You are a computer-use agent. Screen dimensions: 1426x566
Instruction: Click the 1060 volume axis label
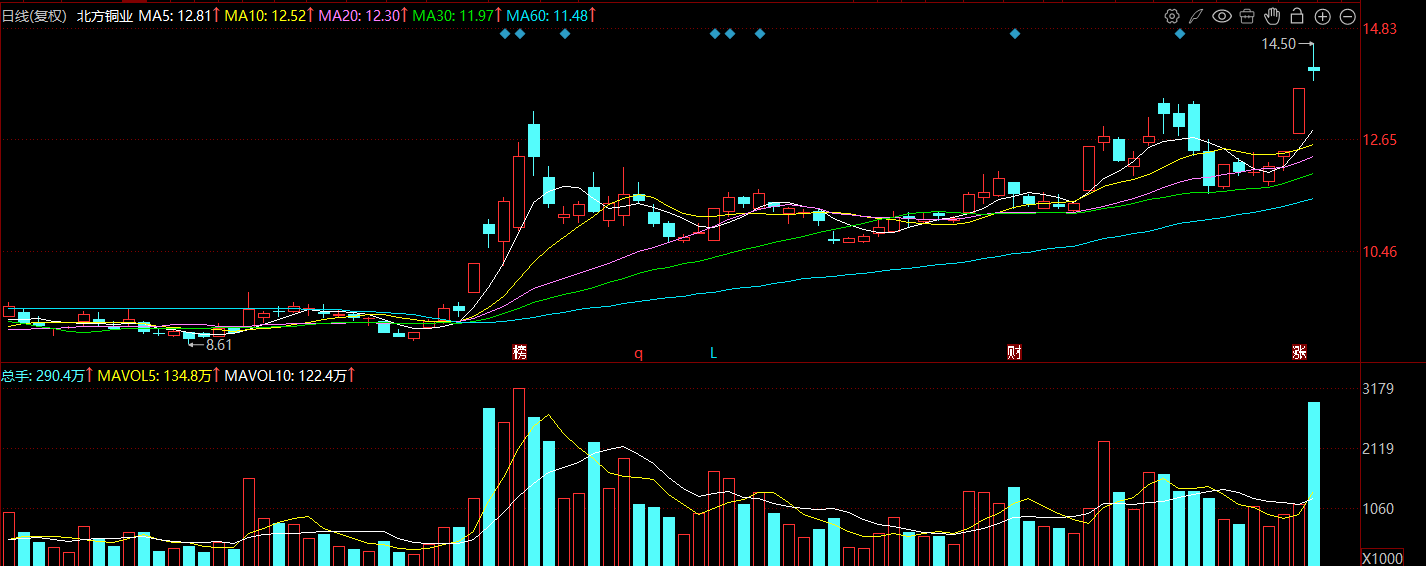click(x=1378, y=509)
